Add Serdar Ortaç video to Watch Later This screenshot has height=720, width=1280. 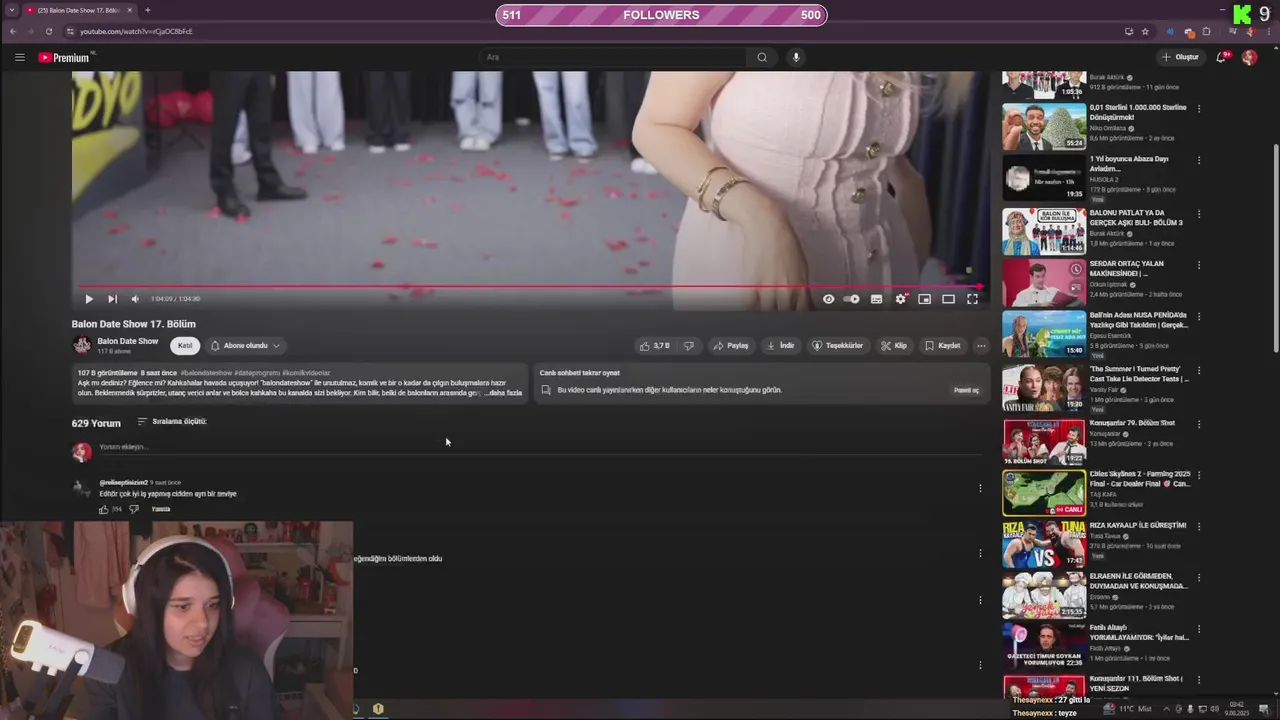click(1076, 269)
